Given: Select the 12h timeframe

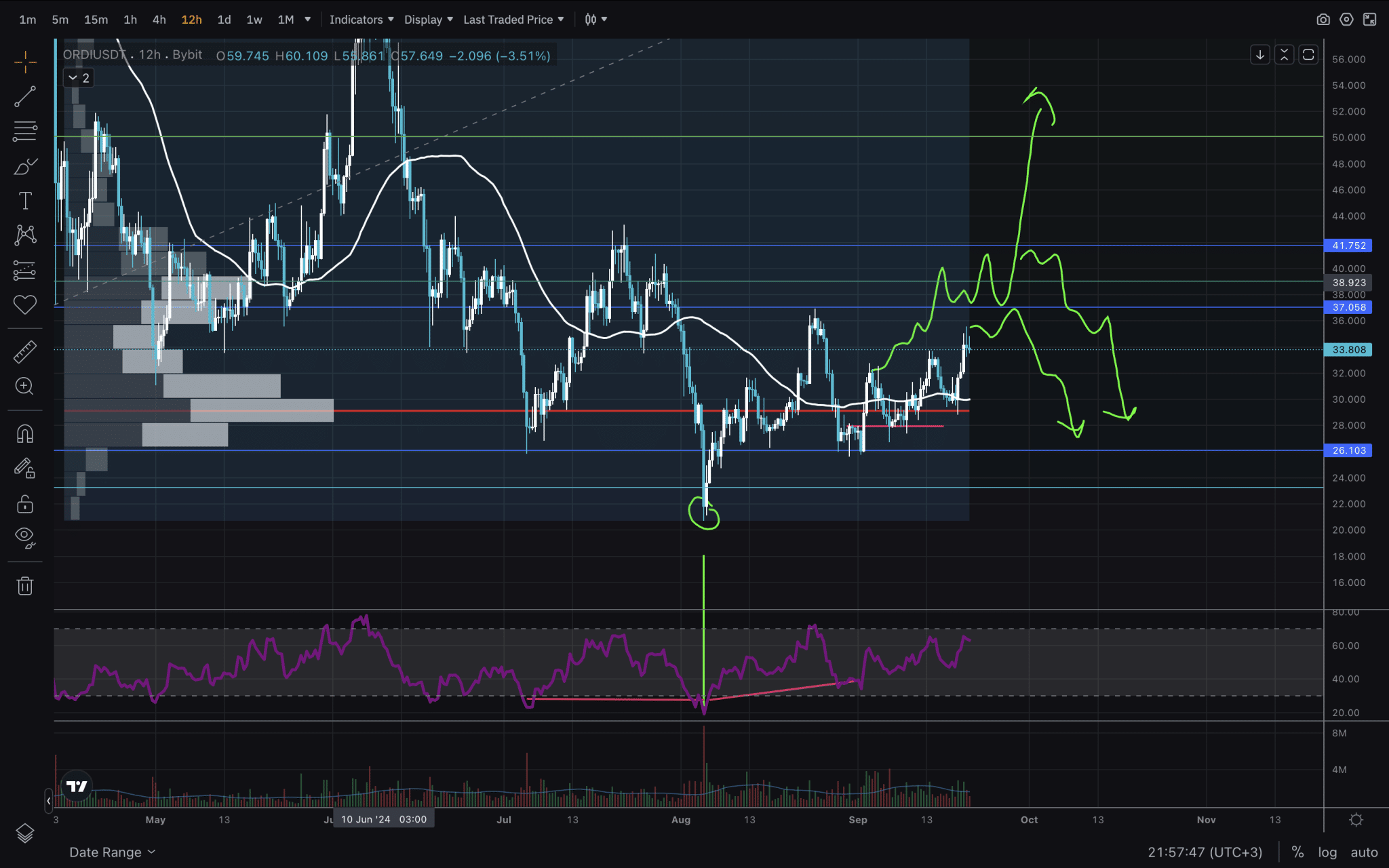Looking at the screenshot, I should [x=191, y=20].
